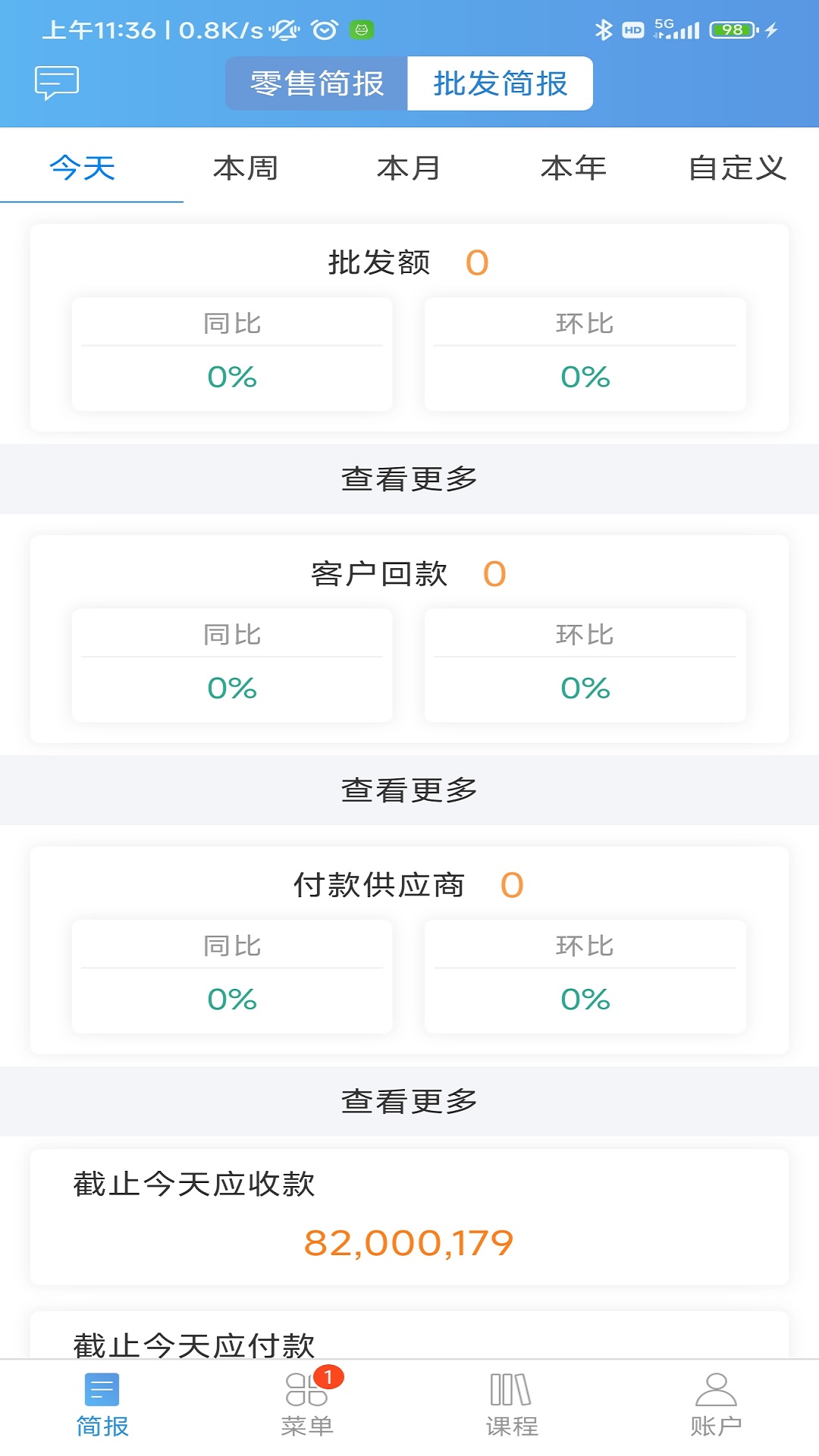Open the 客户回款 环比 card
Image resolution: width=819 pixels, height=1456 pixels.
coord(585,666)
